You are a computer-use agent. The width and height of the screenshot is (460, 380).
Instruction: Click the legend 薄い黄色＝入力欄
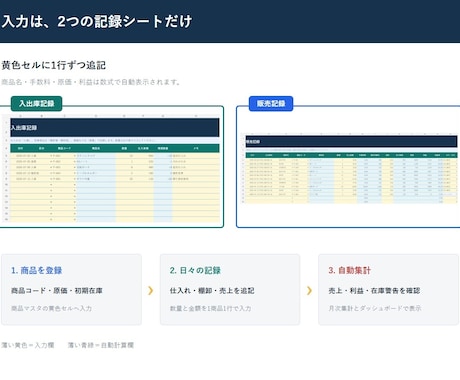click(28, 345)
